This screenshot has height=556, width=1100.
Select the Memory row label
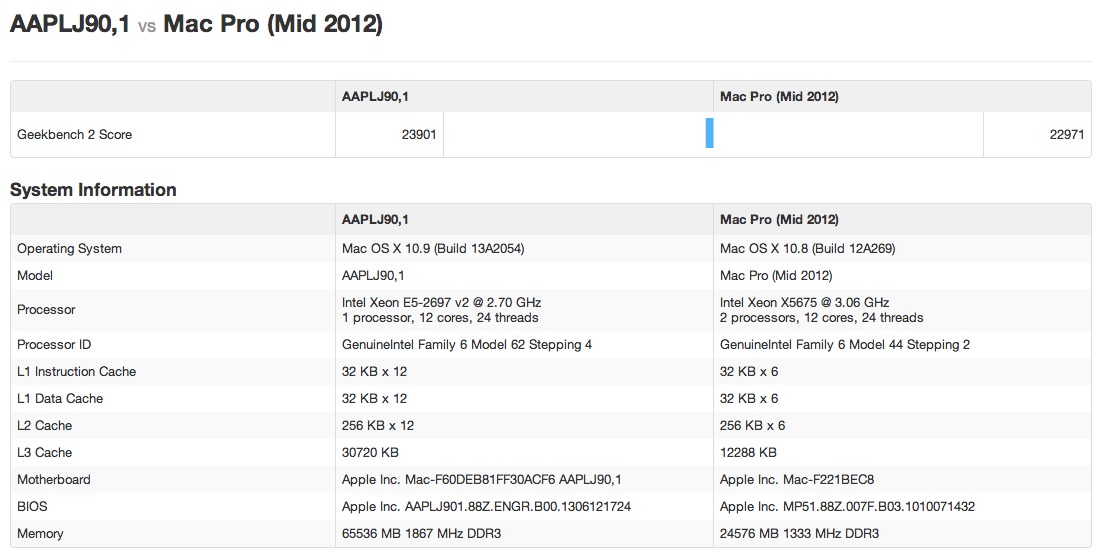40,534
